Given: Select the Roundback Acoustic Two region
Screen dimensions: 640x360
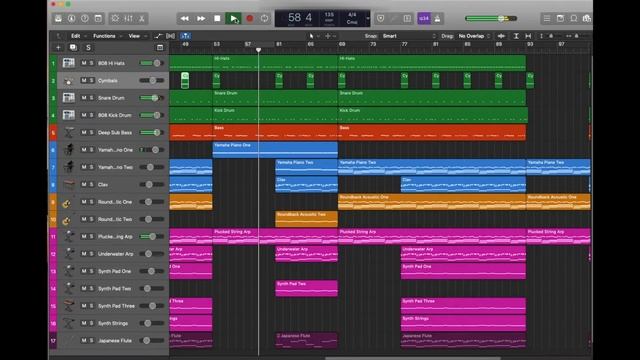Looking at the screenshot, I should click(307, 219).
